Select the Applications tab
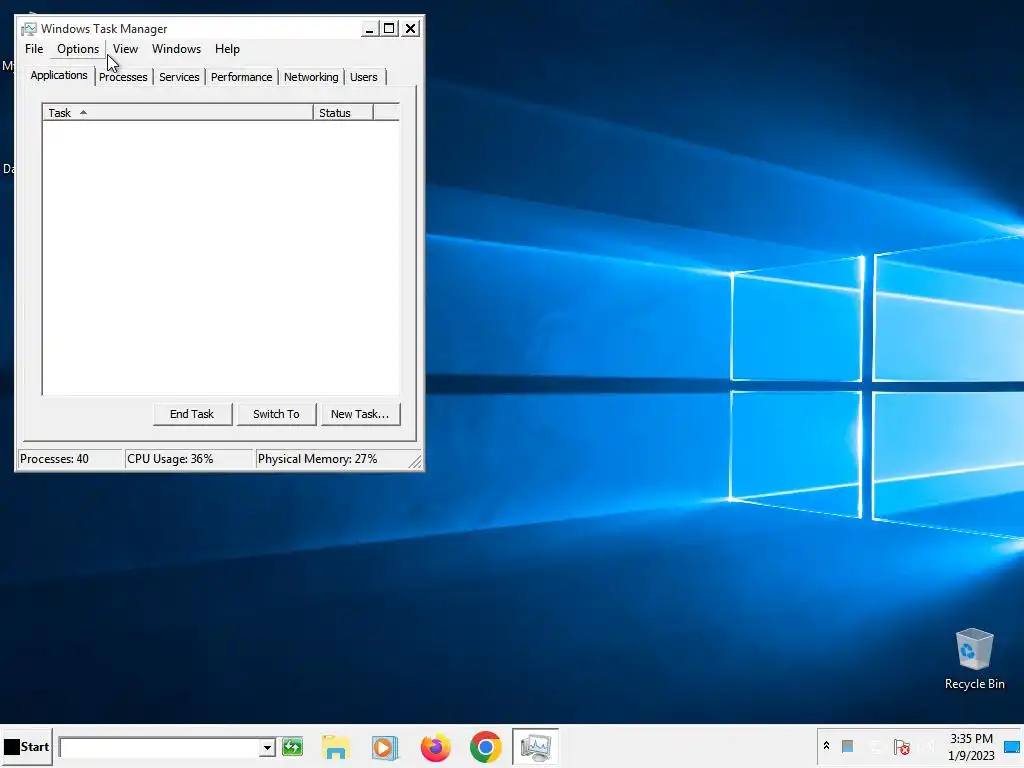Image resolution: width=1024 pixels, height=768 pixels. pyautogui.click(x=59, y=75)
